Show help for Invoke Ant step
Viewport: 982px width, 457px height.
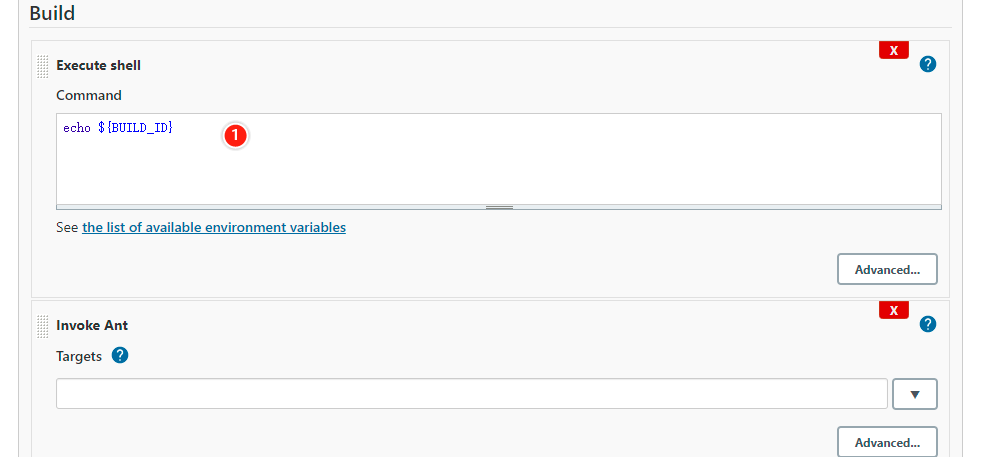927,324
